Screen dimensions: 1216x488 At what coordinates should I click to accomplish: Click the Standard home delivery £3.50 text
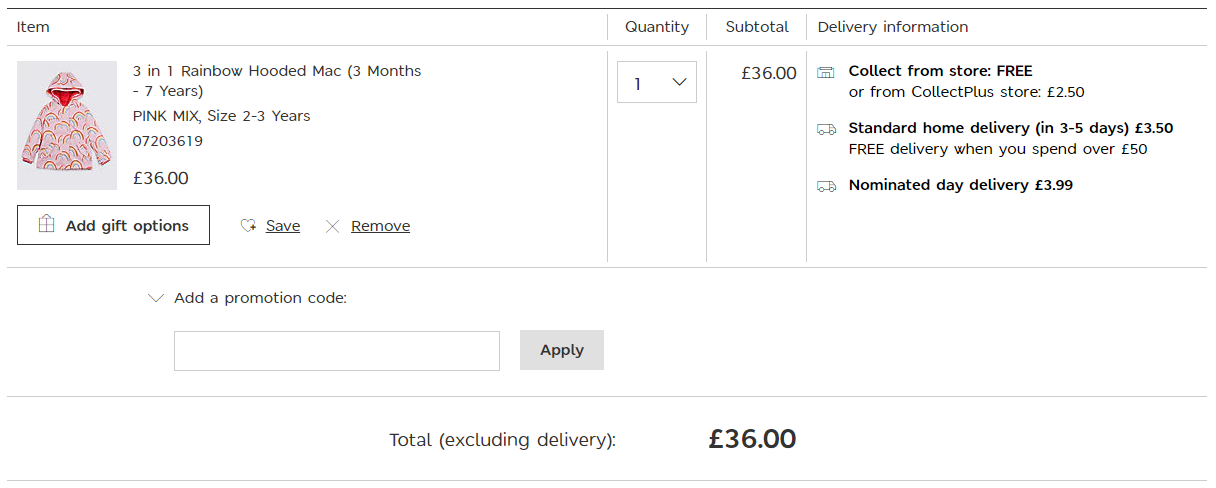[1010, 128]
